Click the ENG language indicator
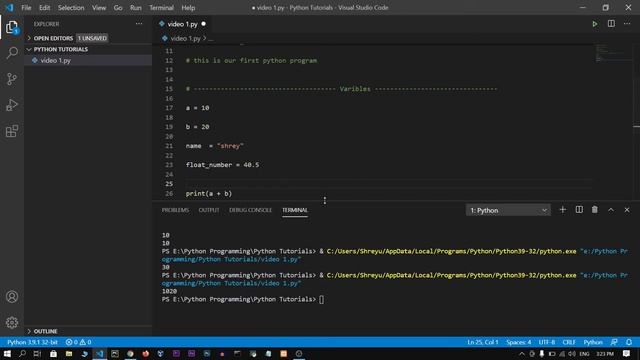This screenshot has width=640, height=360. coord(584,353)
